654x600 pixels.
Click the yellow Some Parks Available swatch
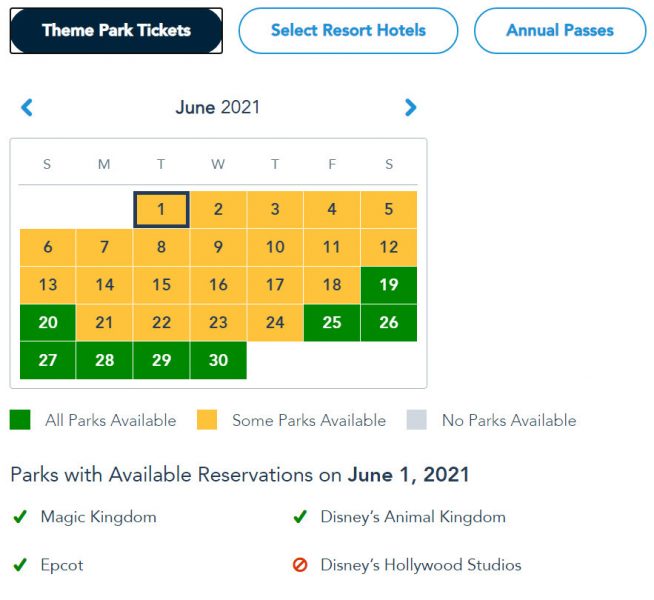tap(208, 420)
